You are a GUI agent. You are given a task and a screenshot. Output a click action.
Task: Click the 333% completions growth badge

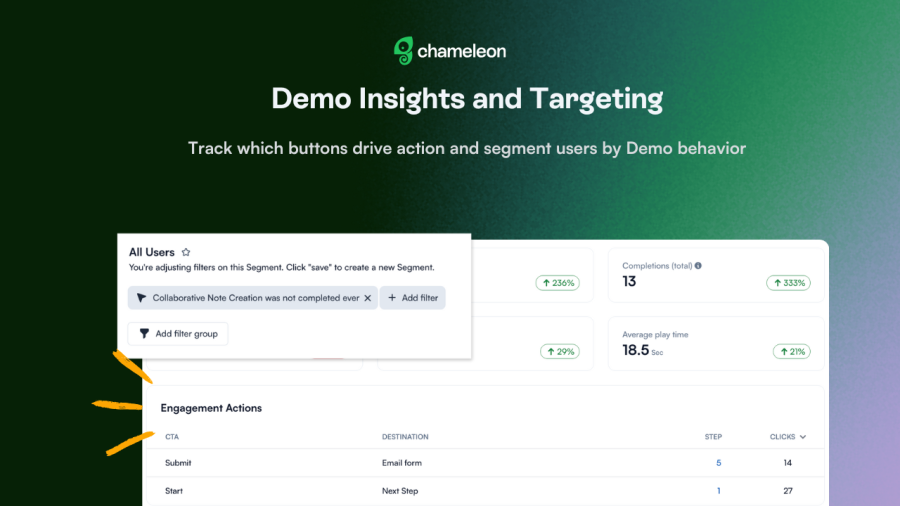pyautogui.click(x=788, y=283)
